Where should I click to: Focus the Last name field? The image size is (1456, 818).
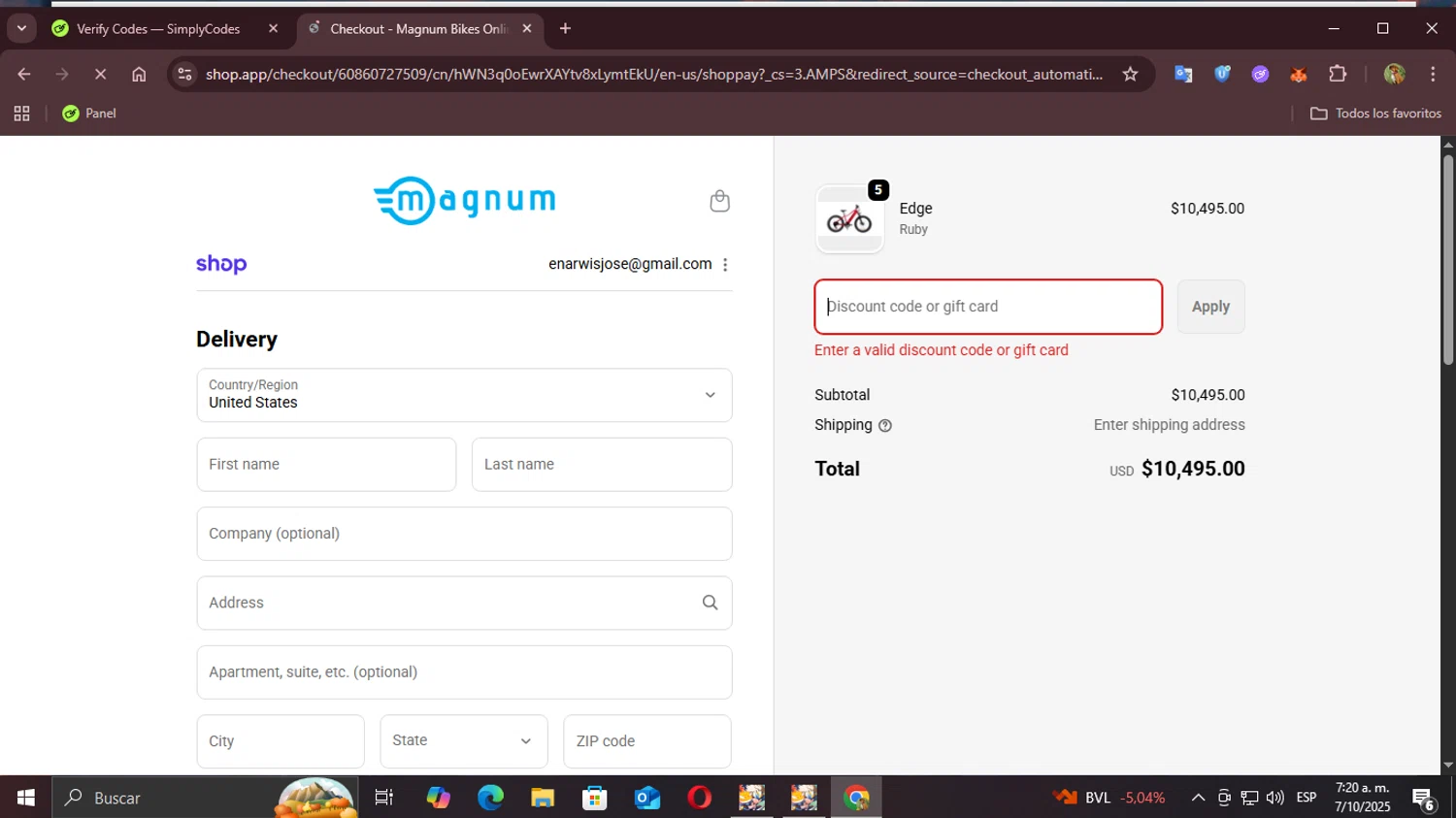(x=602, y=465)
